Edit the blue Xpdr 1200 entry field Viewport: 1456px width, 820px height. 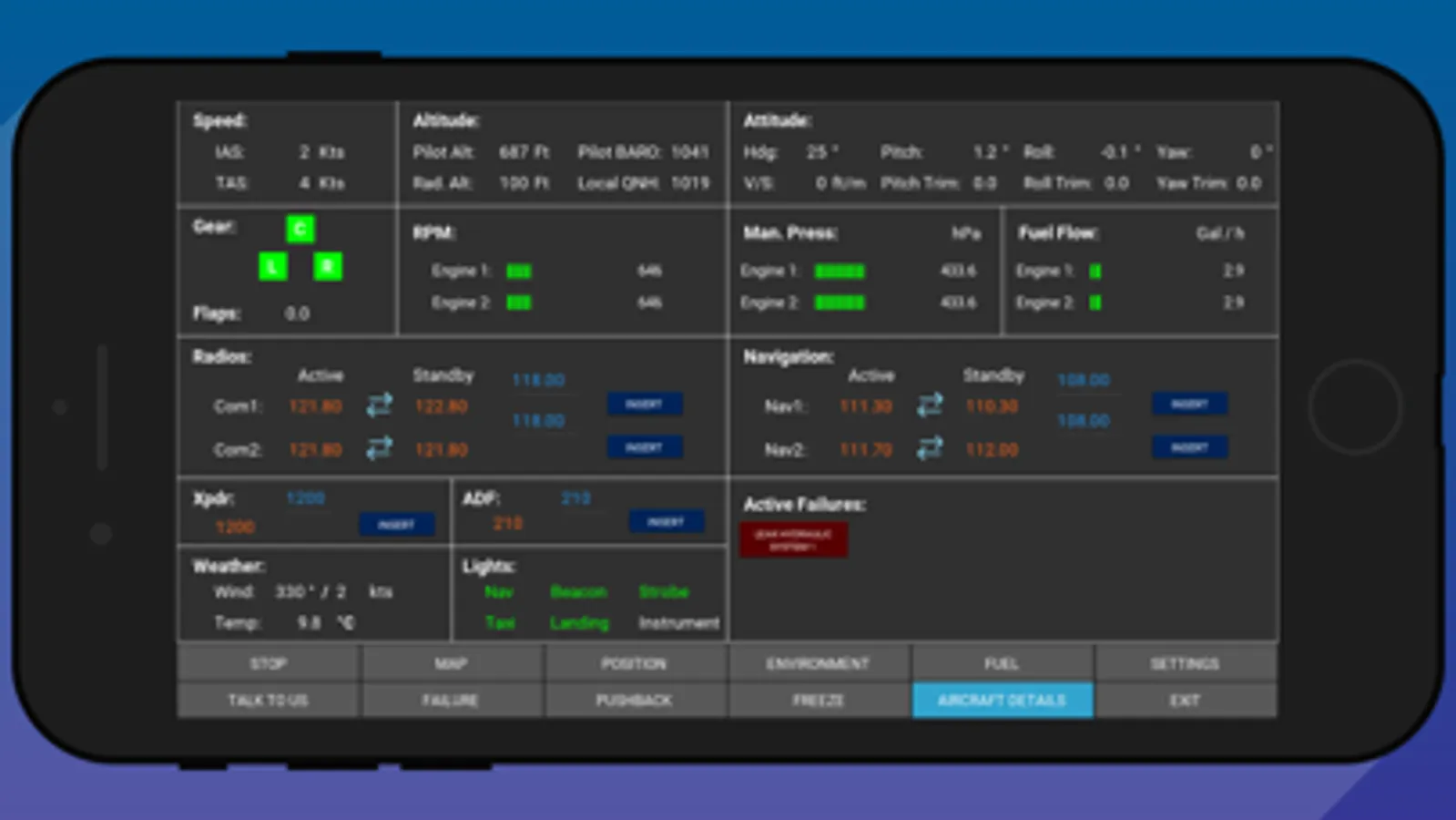[x=306, y=497]
